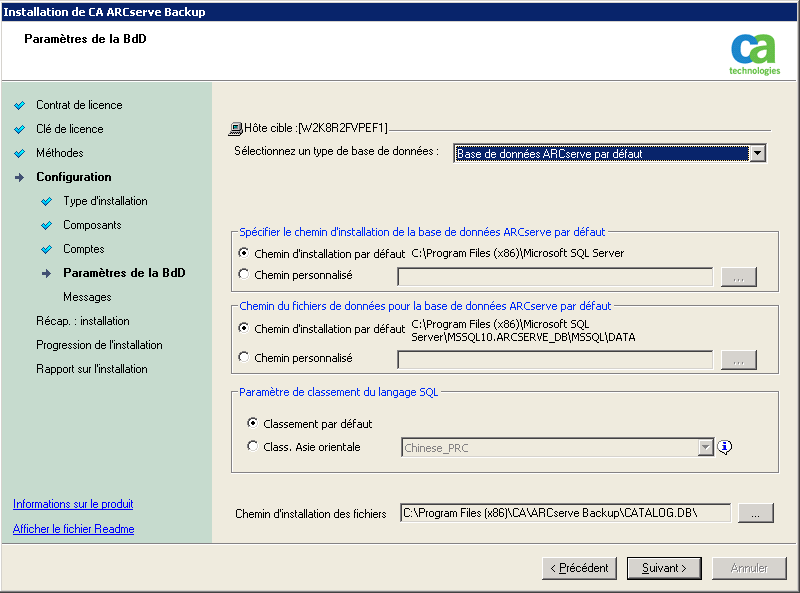Open the Informations sur le produit link

click(73, 505)
